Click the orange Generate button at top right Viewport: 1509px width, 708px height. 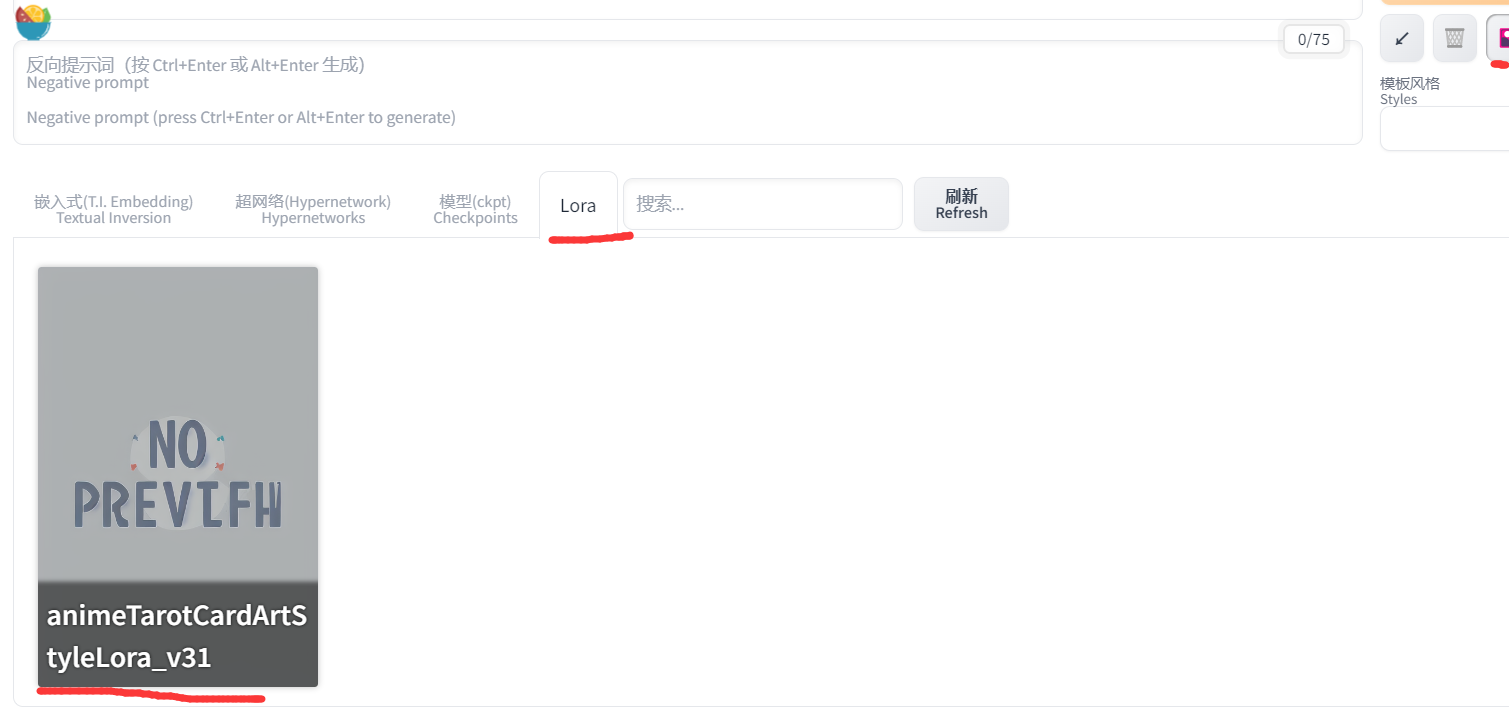click(x=1444, y=3)
